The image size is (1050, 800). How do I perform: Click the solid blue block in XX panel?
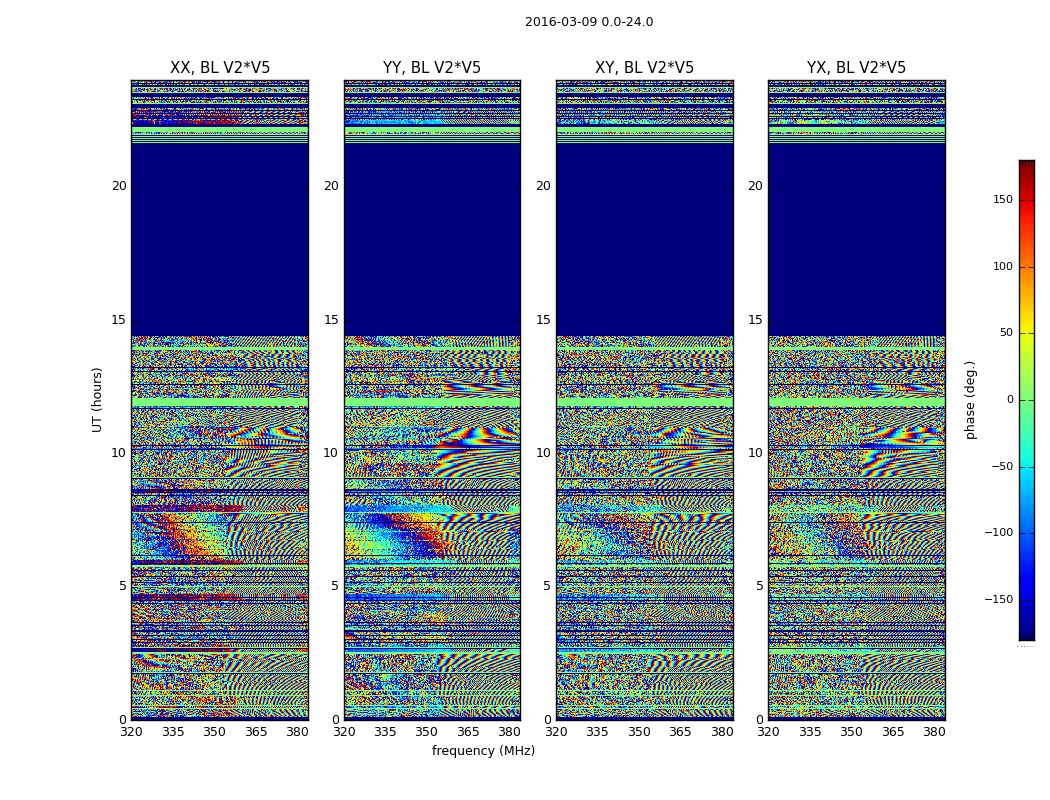[x=219, y=240]
